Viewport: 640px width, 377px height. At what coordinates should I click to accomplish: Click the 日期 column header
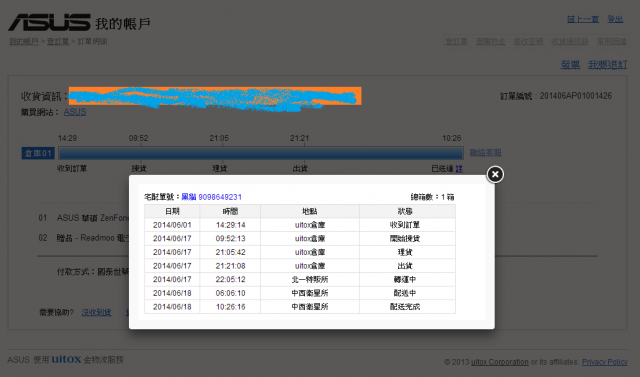click(172, 211)
